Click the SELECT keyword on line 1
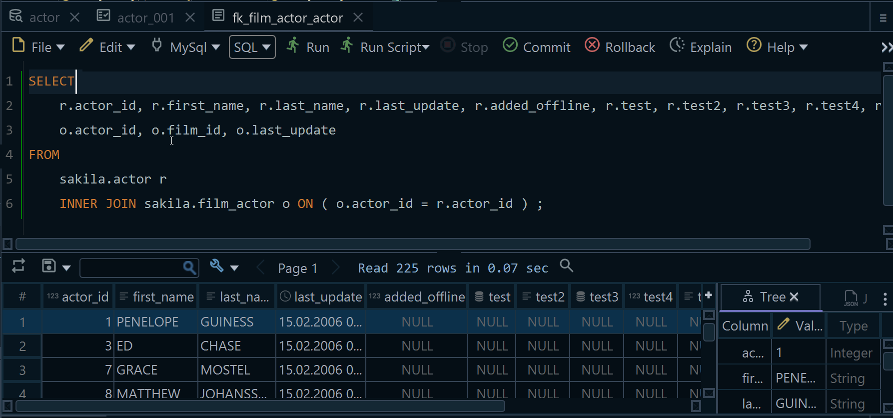893x418 pixels. point(52,81)
